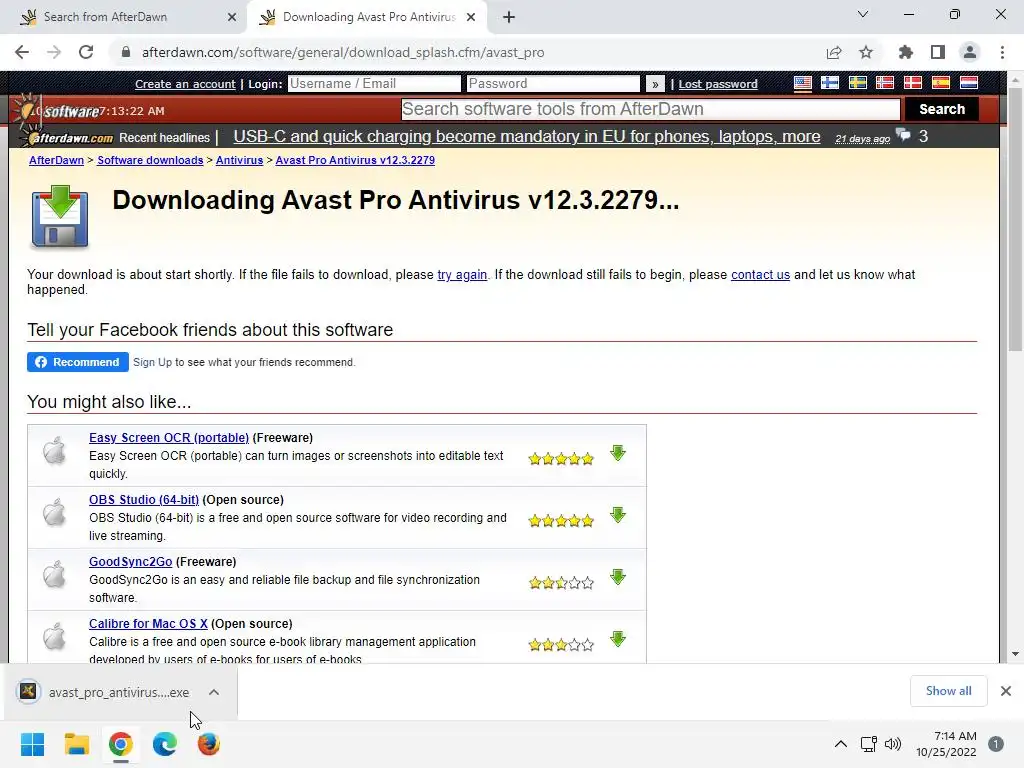The height and width of the screenshot is (768, 1024).
Task: Open the Chrome profile menu
Action: click(970, 52)
